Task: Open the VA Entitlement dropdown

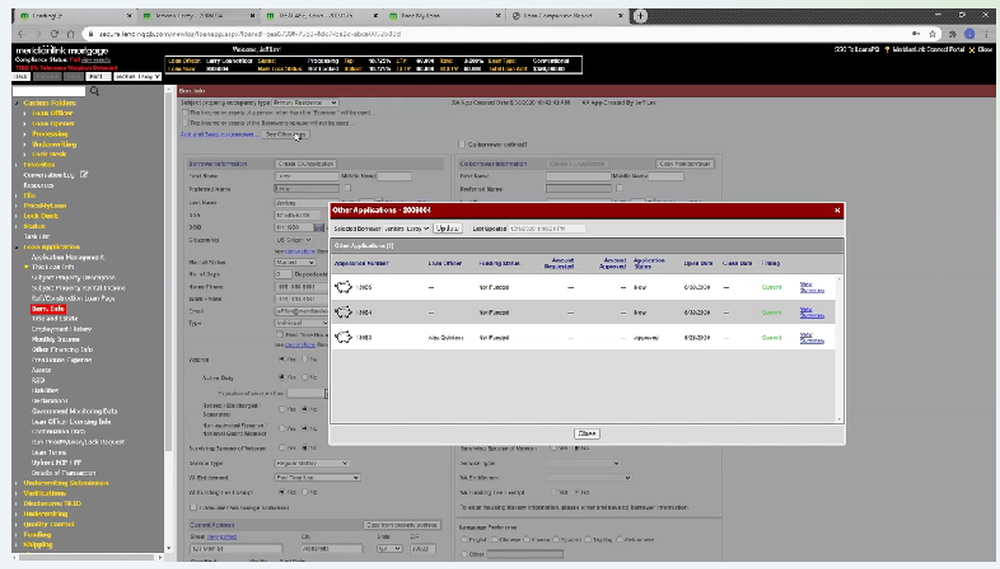Action: click(318, 477)
